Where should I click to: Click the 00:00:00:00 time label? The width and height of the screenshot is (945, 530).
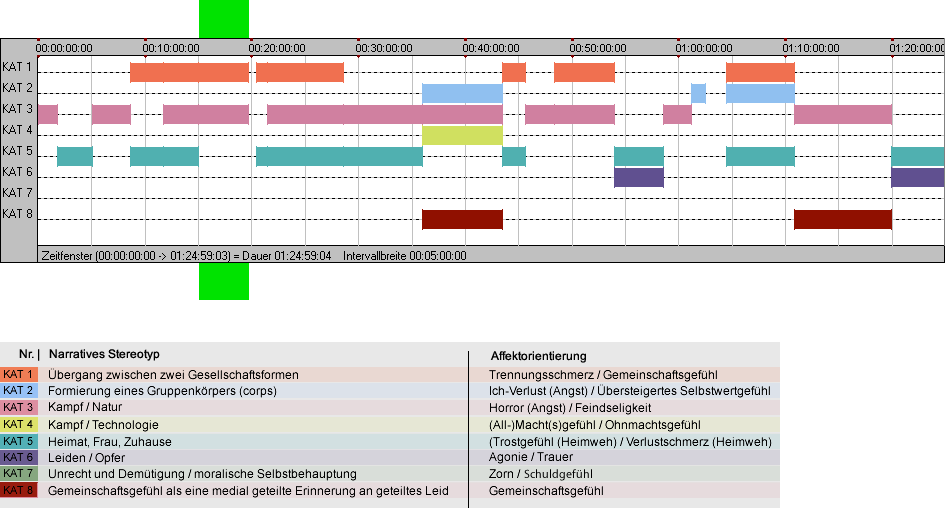click(64, 48)
